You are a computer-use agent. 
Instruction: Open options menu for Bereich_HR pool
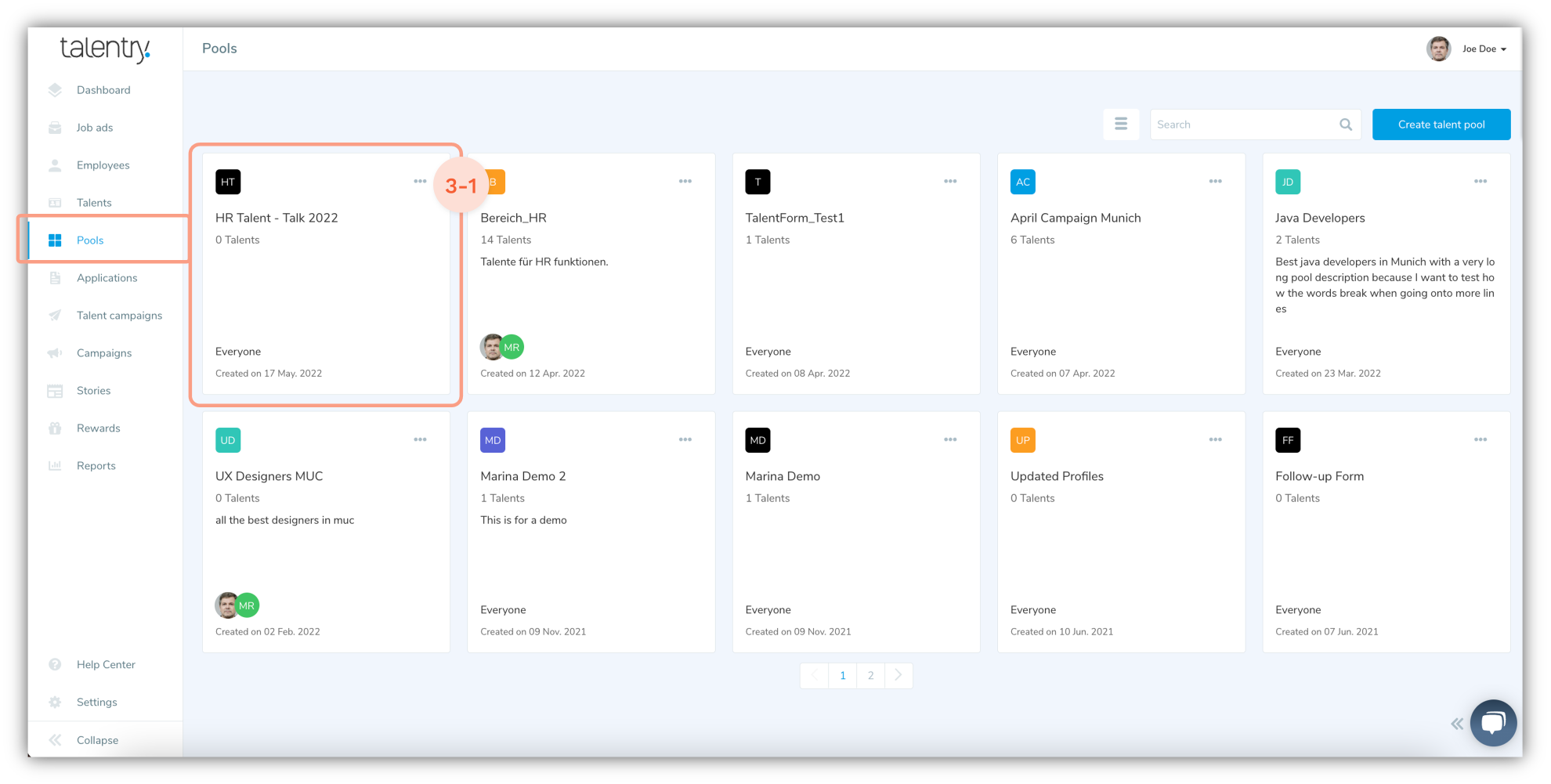(x=685, y=182)
